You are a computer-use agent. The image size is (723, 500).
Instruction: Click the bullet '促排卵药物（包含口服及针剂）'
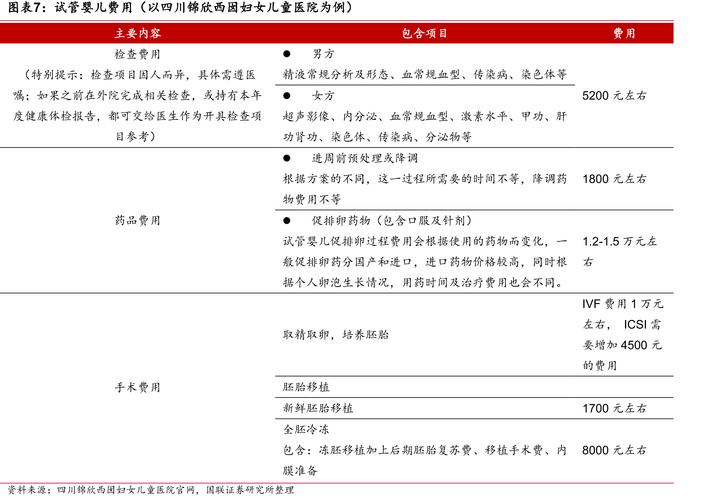coord(392,220)
